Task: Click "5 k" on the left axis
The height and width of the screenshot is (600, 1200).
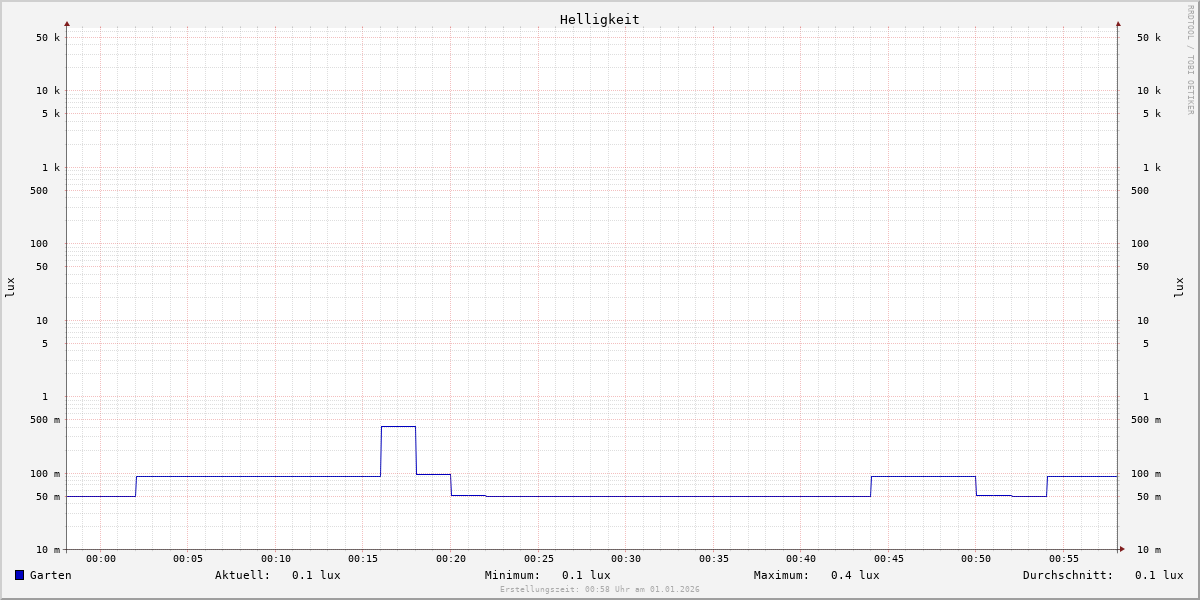Action: 51,114
